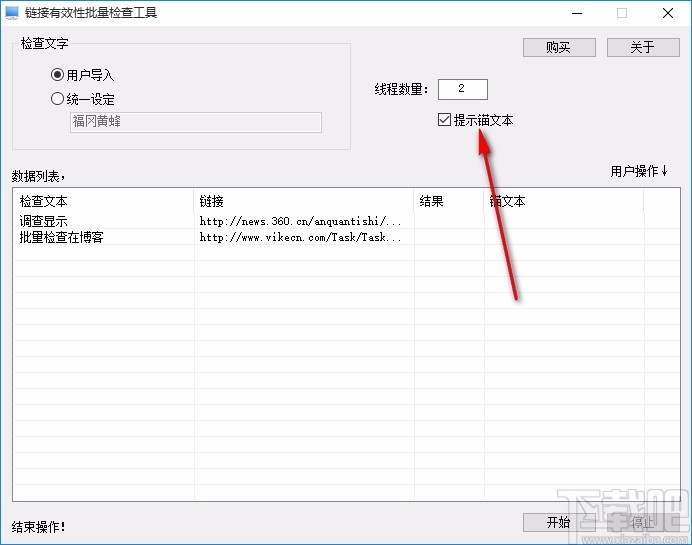Click the 停止 button
The height and width of the screenshot is (545, 692).
tap(643, 522)
